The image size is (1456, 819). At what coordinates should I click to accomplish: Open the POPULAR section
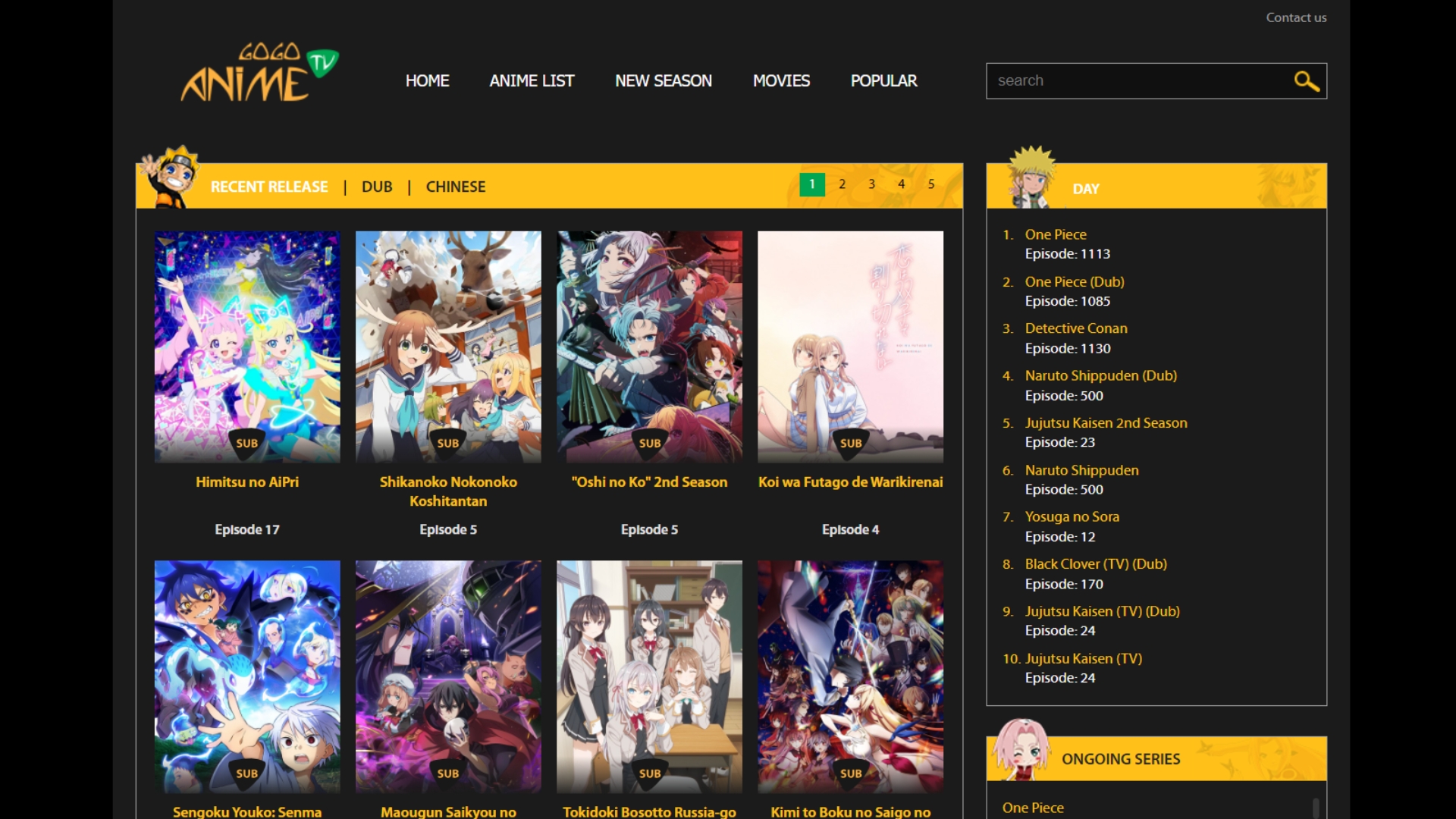tap(883, 80)
